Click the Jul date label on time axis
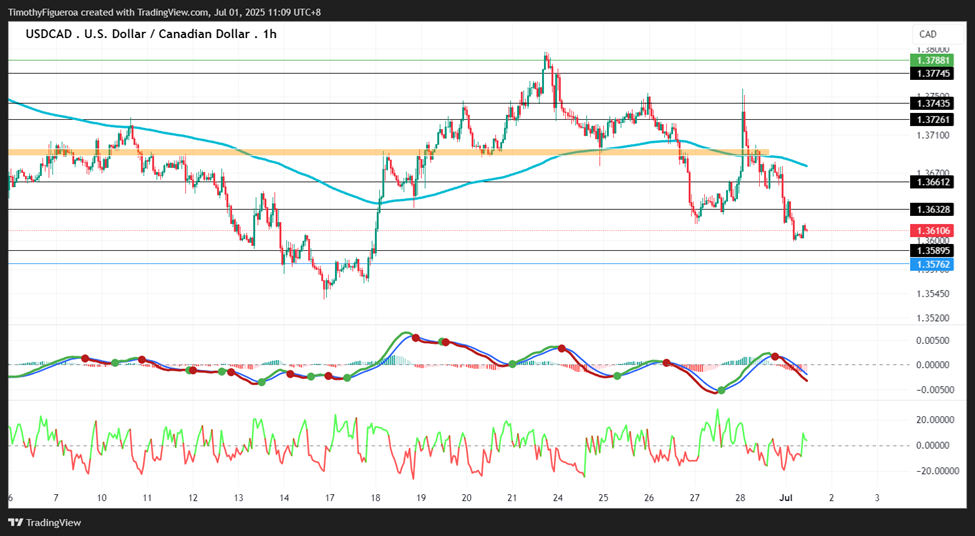Screen dimensions: 975x536 tap(786, 497)
